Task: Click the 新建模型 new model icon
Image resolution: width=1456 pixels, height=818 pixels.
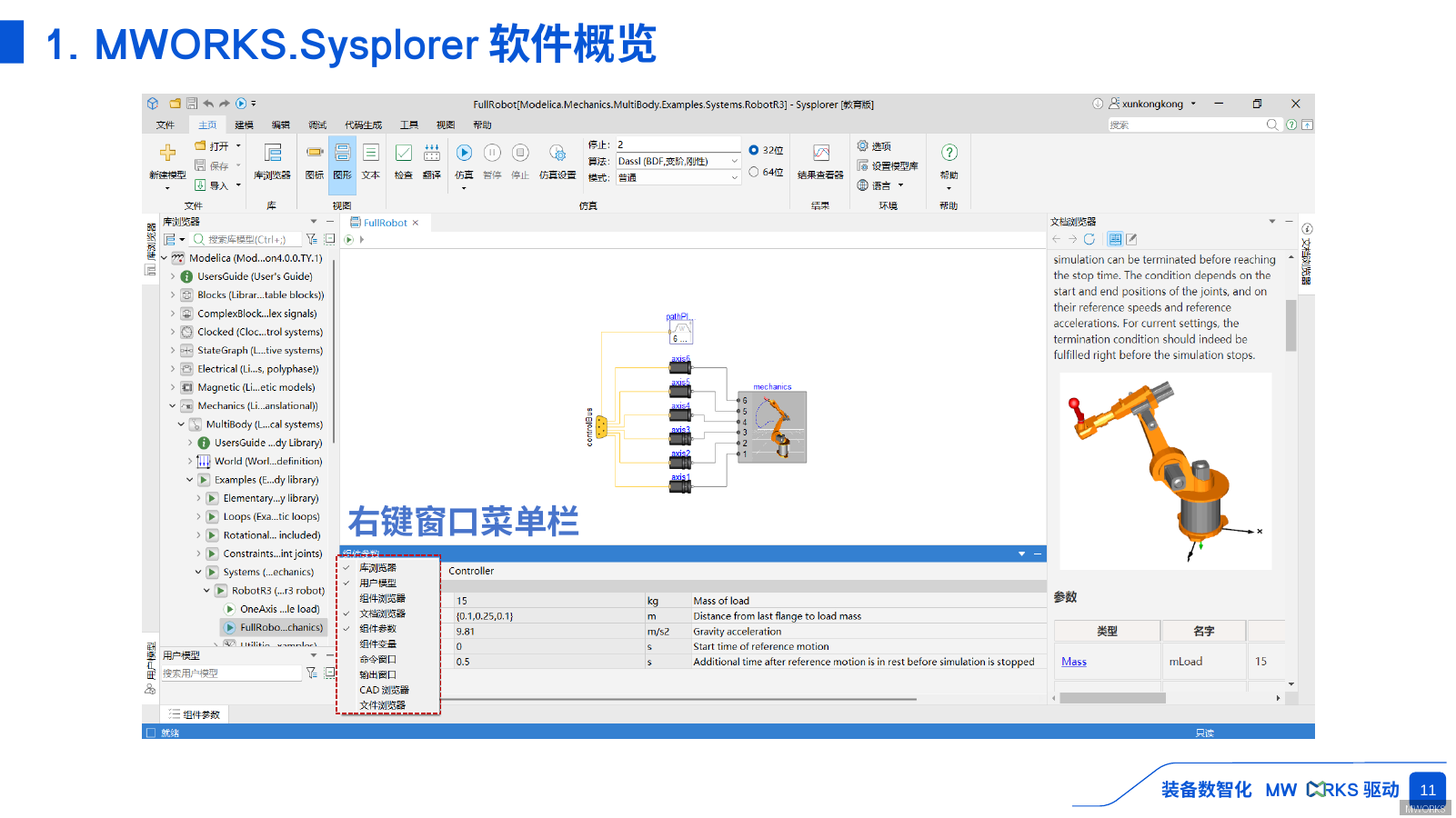Action: 167,154
